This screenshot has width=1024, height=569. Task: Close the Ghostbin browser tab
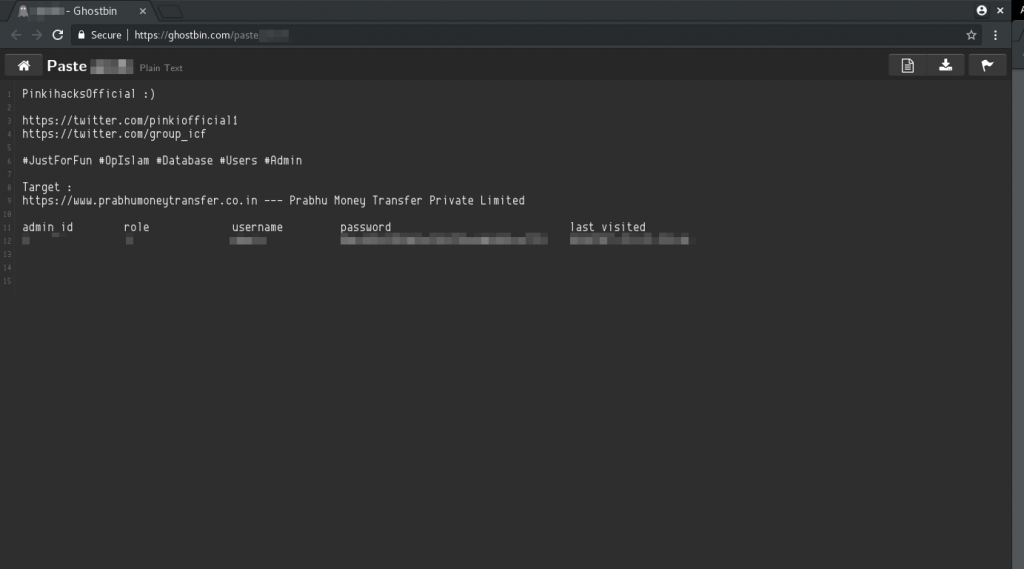tap(142, 11)
